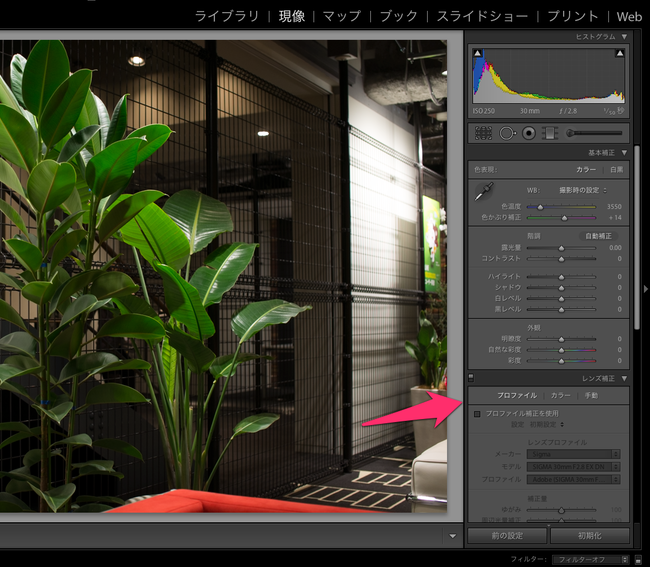Toggle the filter lock switch at bottom right
This screenshot has height=567, width=650.
[638, 560]
